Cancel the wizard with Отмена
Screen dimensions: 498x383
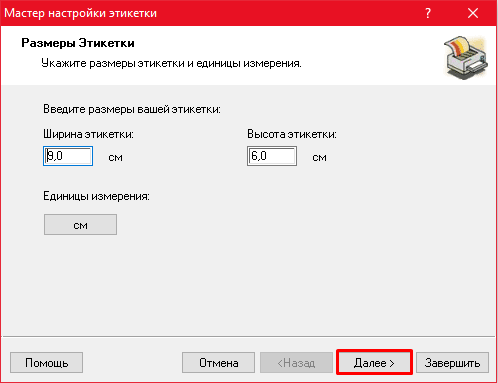click(218, 362)
